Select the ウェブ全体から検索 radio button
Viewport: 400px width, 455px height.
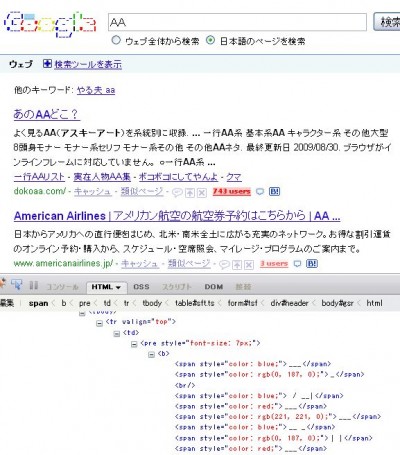point(116,40)
